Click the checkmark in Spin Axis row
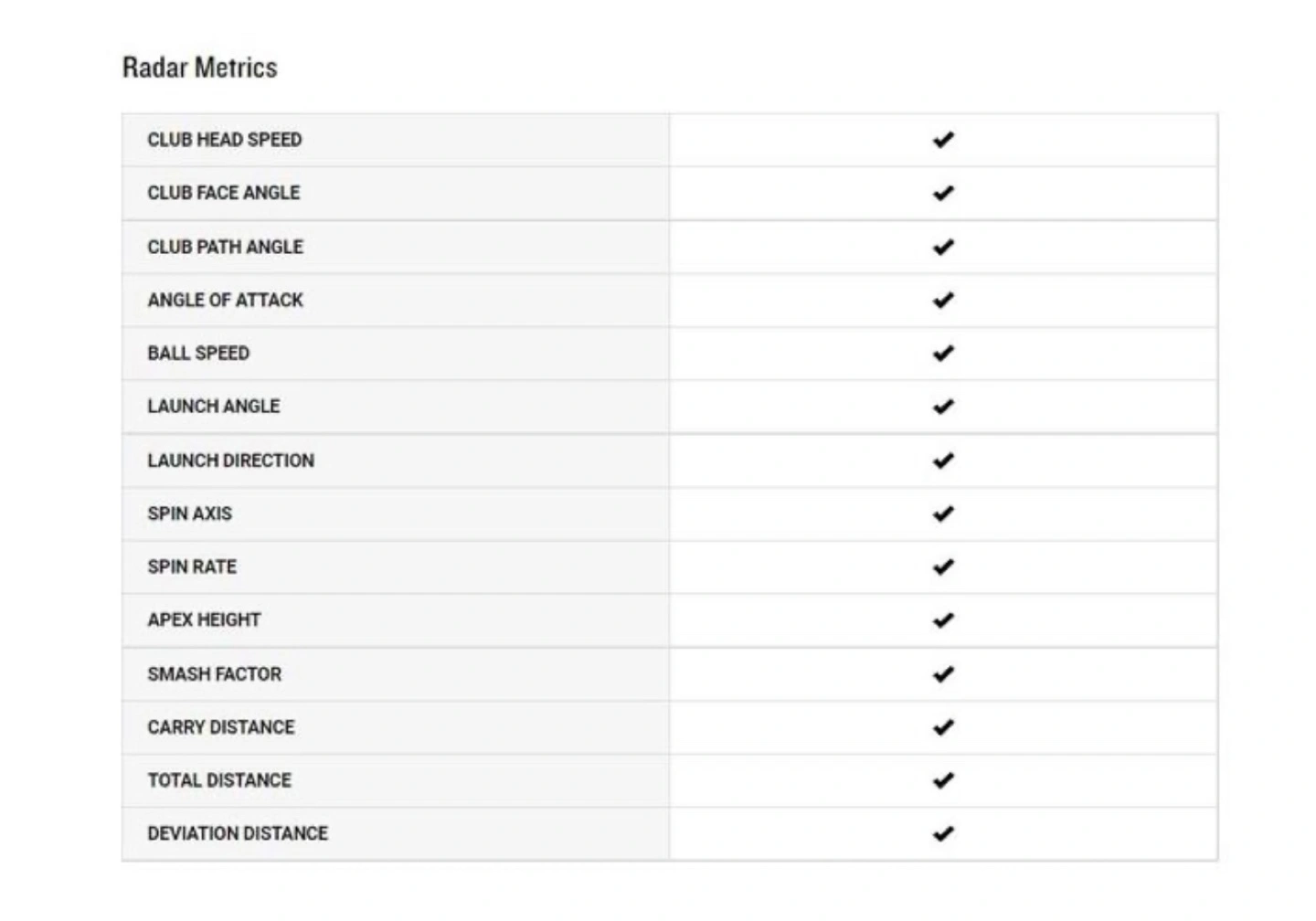 pyautogui.click(x=943, y=513)
